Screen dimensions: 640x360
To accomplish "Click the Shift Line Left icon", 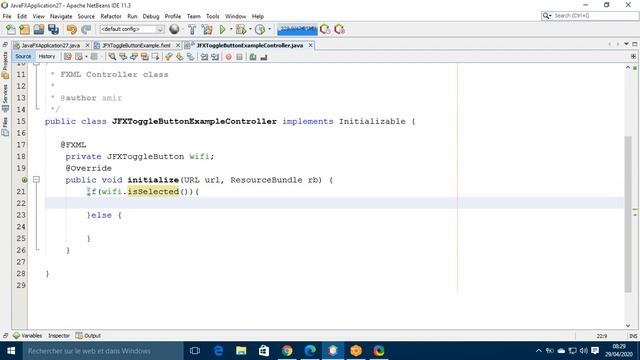I will coord(204,57).
